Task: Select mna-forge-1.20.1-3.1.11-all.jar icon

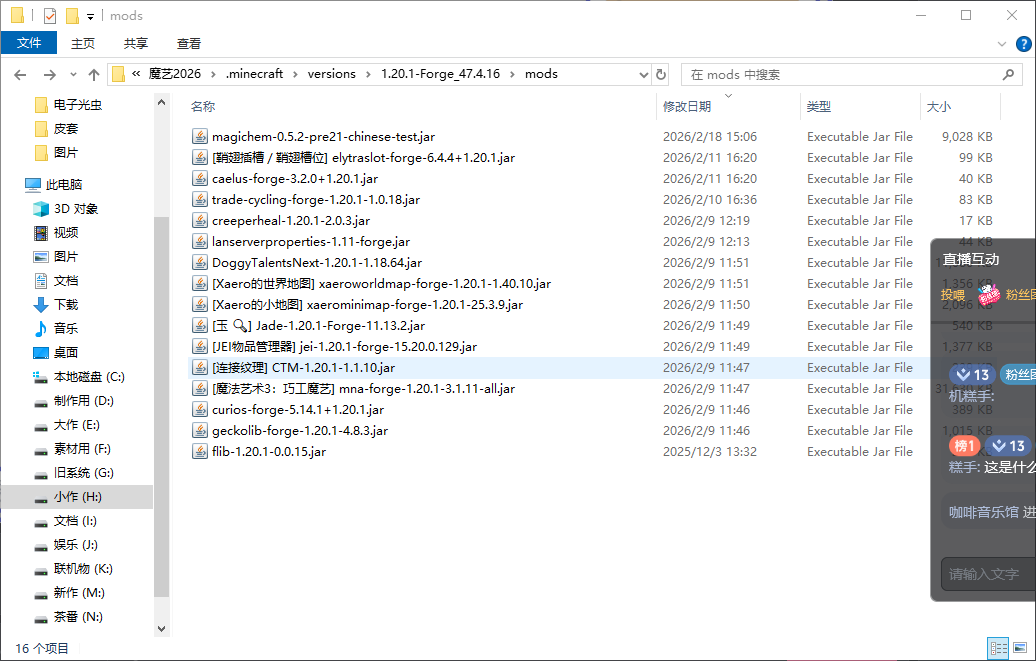Action: tap(200, 389)
